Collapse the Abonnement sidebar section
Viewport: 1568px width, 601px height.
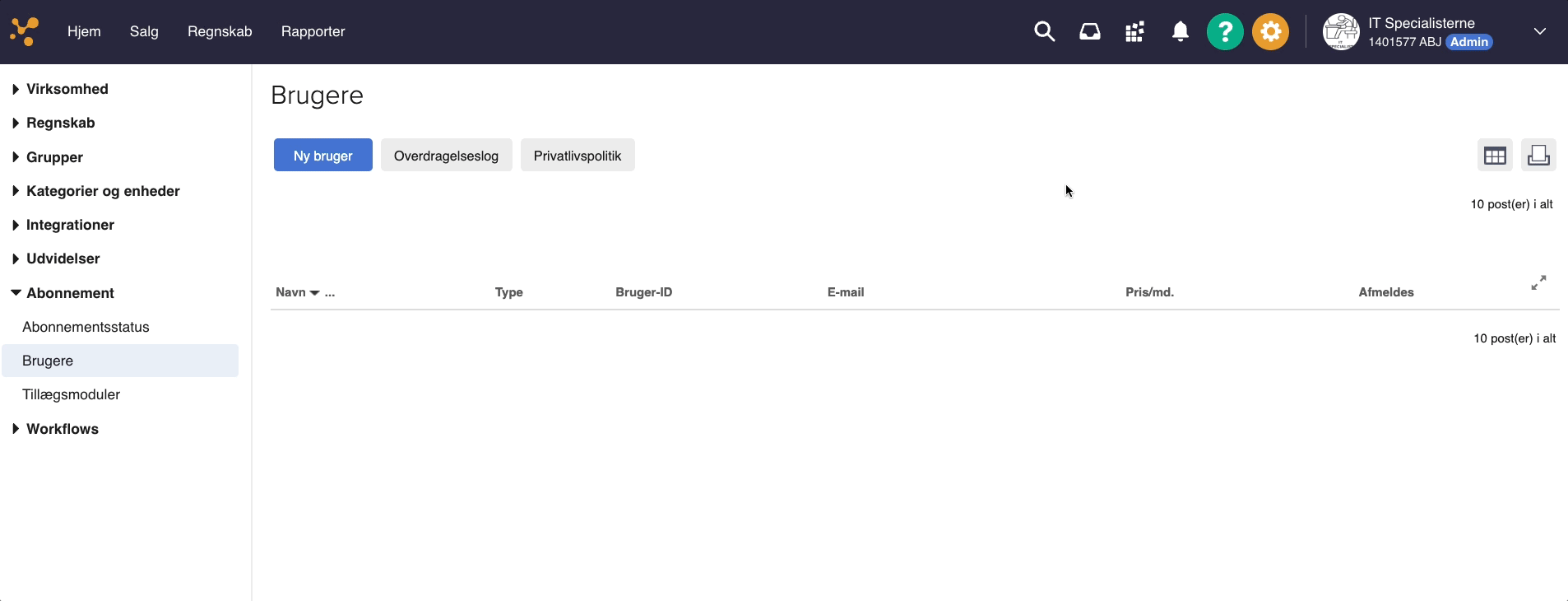(70, 293)
